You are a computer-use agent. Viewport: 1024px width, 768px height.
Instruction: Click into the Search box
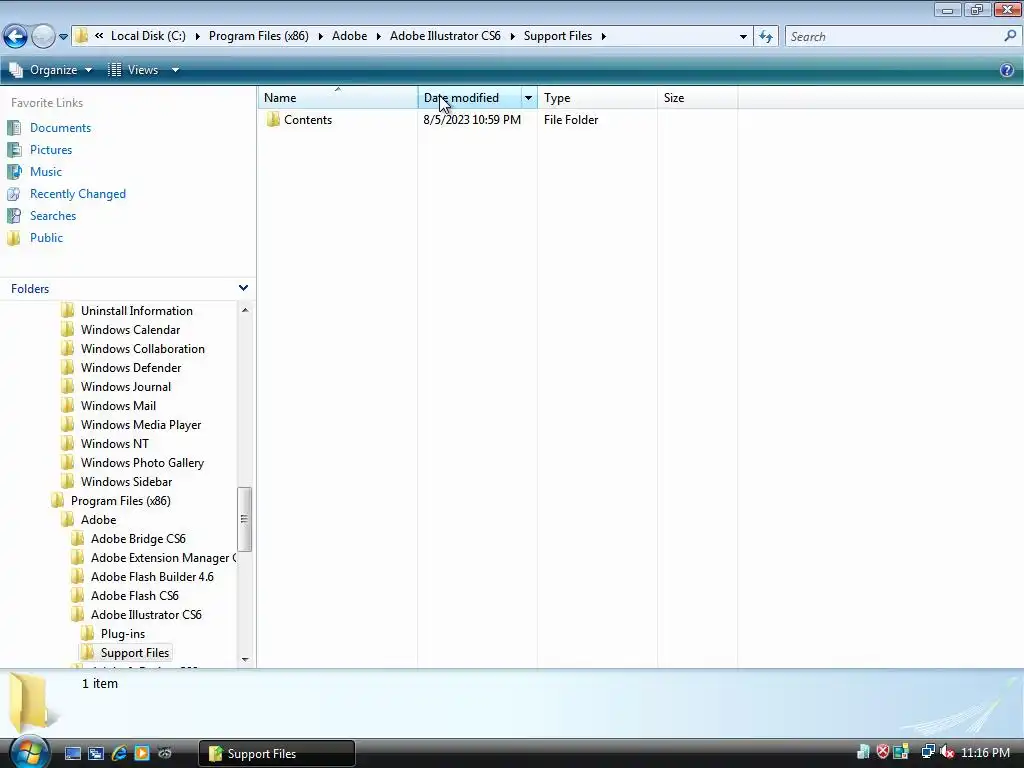895,37
